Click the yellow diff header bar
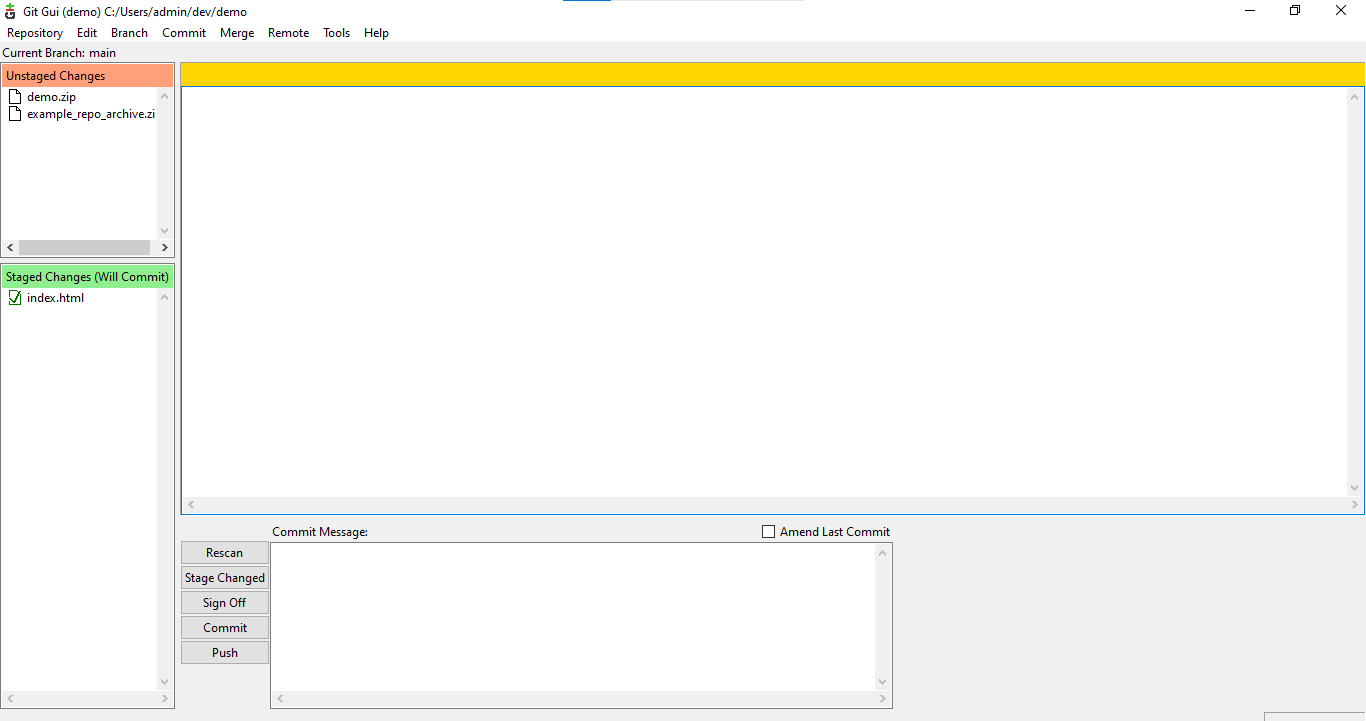1366x721 pixels. click(x=772, y=75)
